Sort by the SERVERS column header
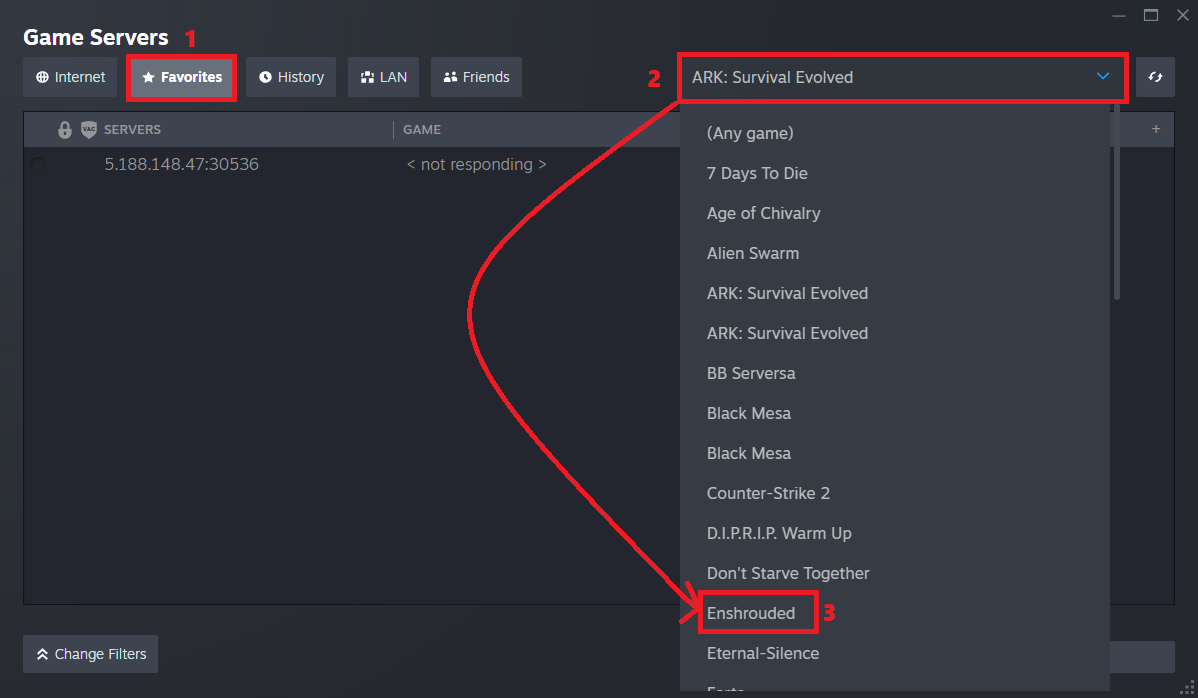 [132, 130]
